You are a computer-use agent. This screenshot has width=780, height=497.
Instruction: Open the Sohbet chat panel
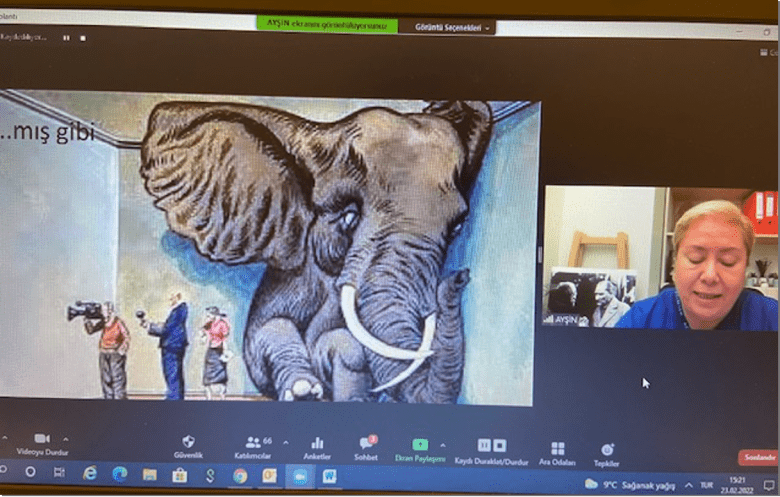pyautogui.click(x=366, y=448)
